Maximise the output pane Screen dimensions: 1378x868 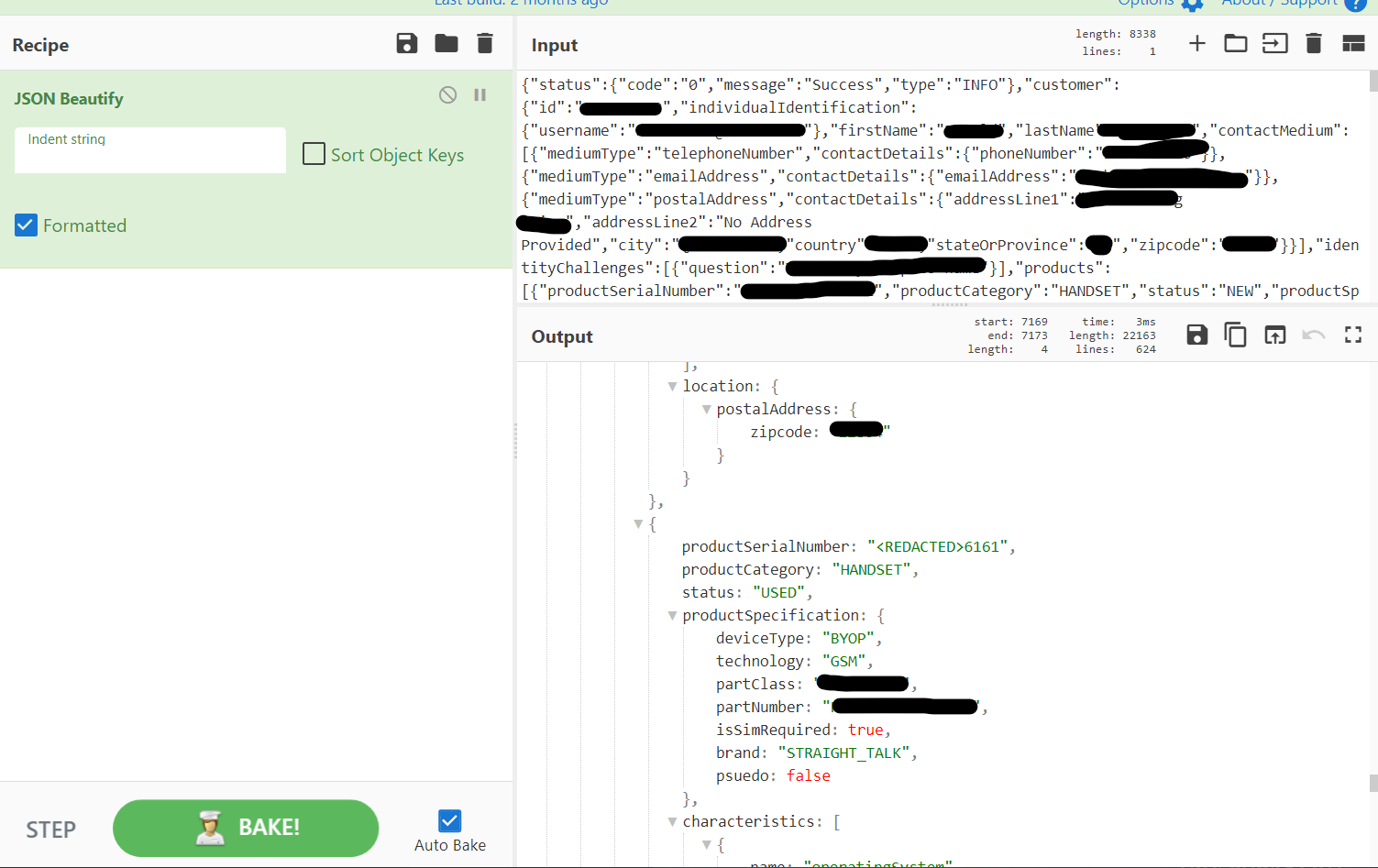[1353, 335]
